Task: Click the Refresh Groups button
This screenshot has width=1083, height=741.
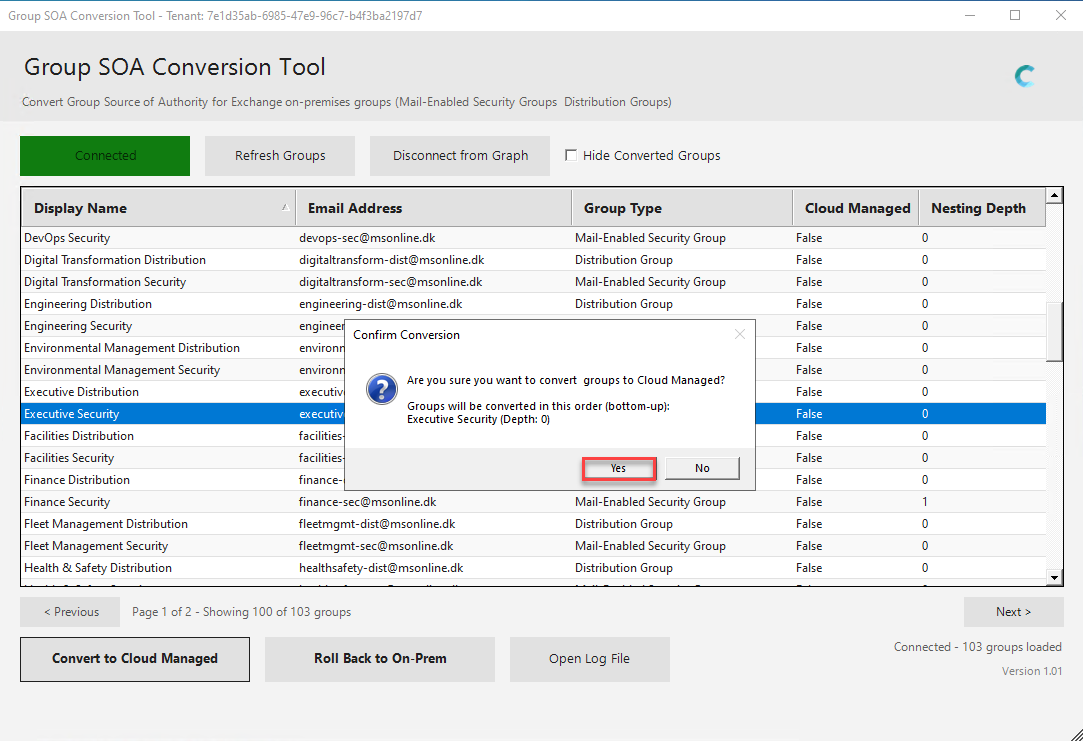Action: point(280,156)
